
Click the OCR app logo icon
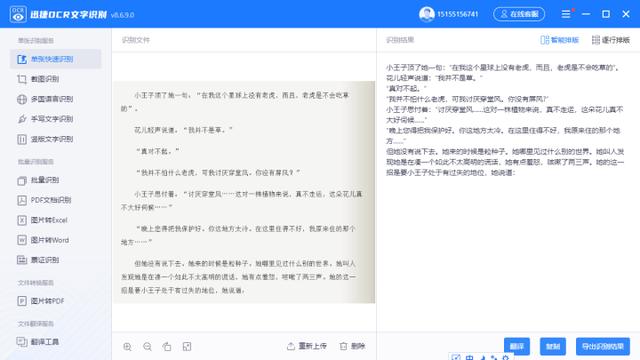tap(18, 14)
